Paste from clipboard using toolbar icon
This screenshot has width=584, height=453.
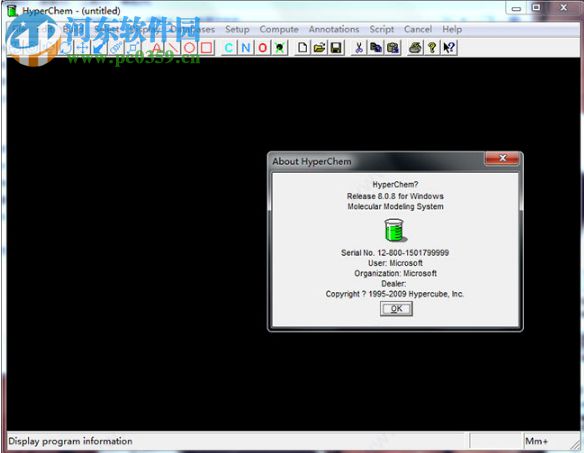pos(393,48)
